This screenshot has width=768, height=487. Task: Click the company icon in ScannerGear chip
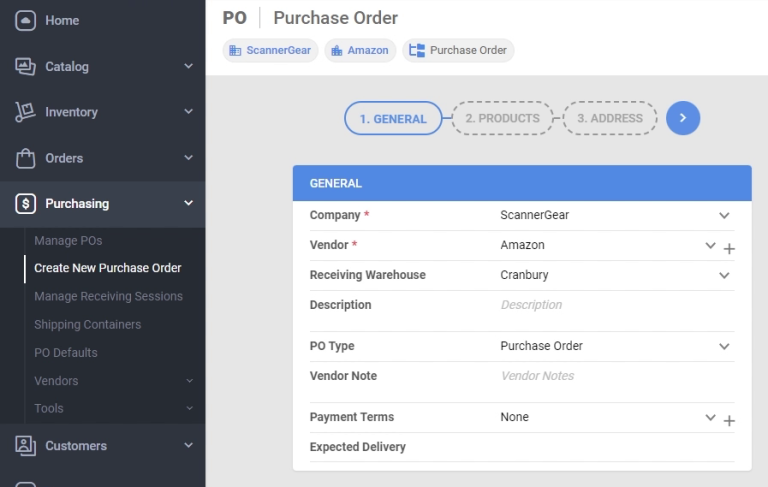point(235,50)
